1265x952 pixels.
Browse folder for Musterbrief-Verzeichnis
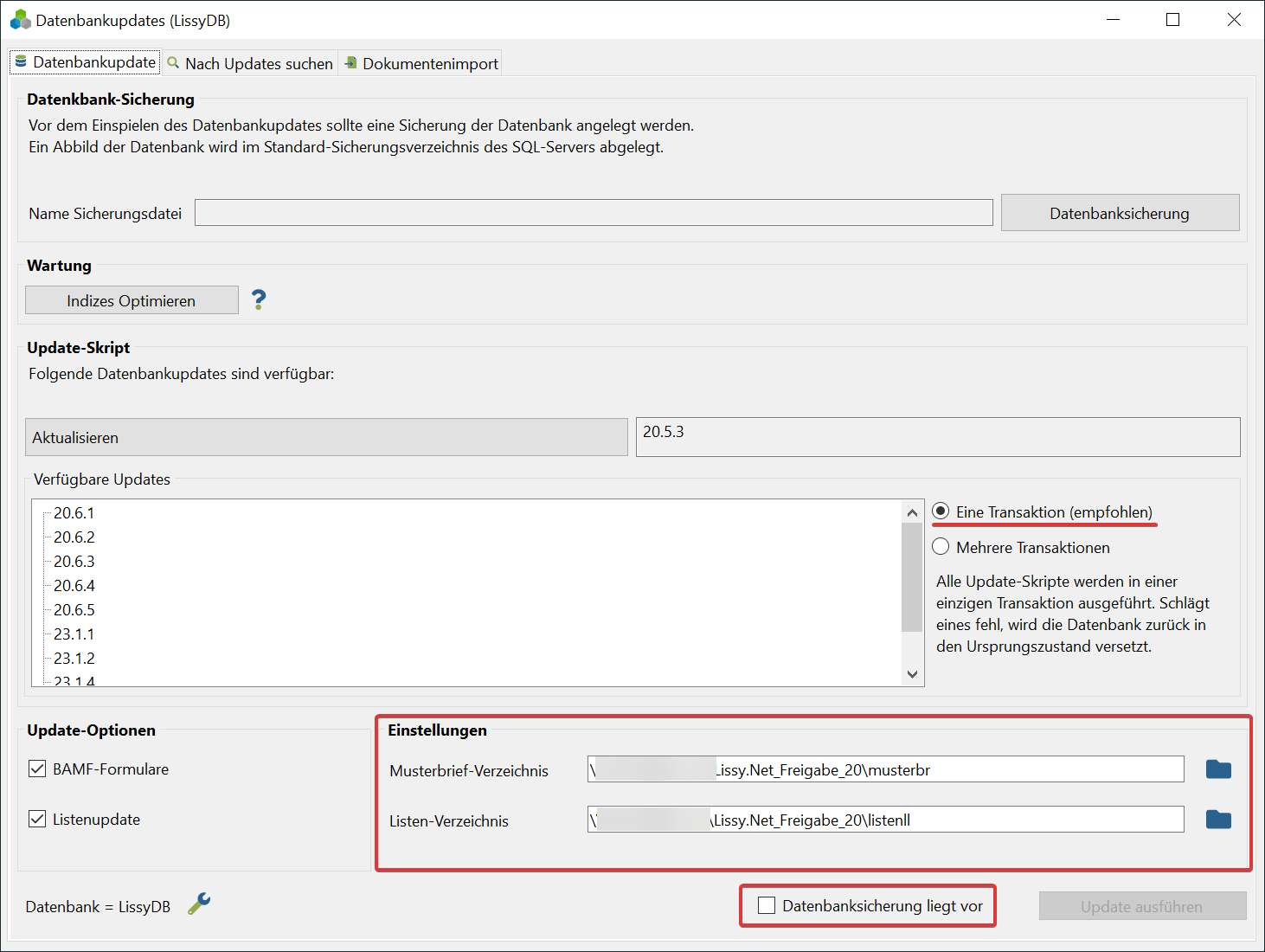pyautogui.click(x=1218, y=769)
